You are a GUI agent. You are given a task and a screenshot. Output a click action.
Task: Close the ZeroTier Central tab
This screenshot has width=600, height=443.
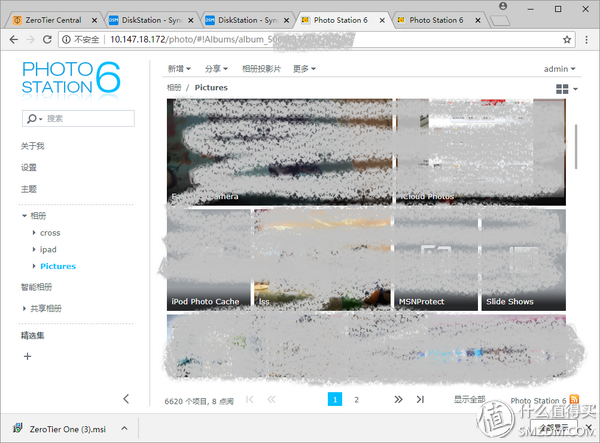click(94, 20)
